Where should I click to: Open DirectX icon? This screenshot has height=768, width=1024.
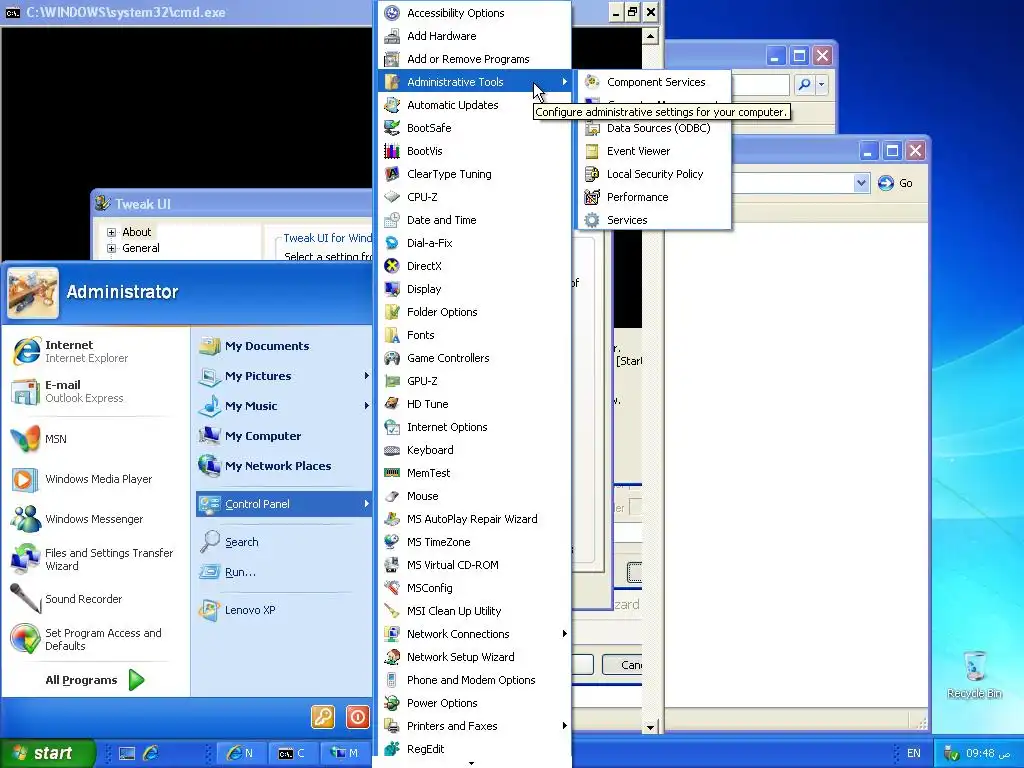click(392, 266)
